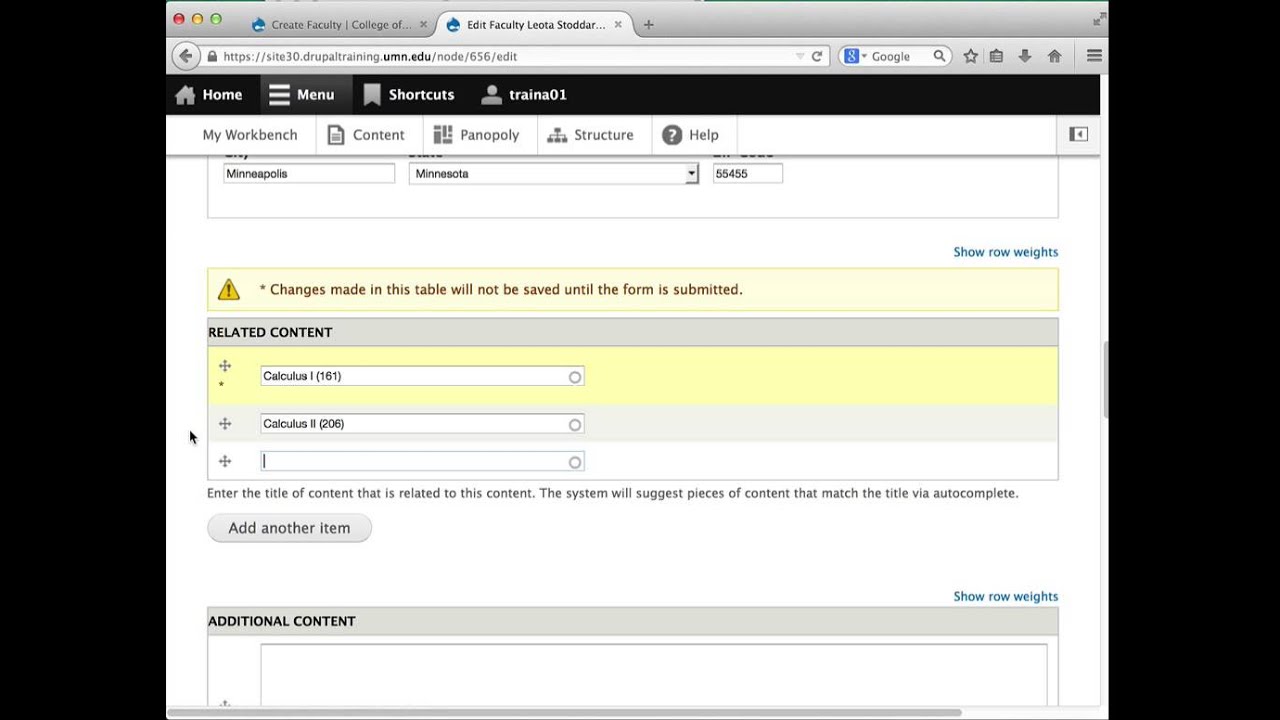This screenshot has width=1280, height=720.
Task: Grab the drag handle for Calculus II row
Action: [x=225, y=424]
